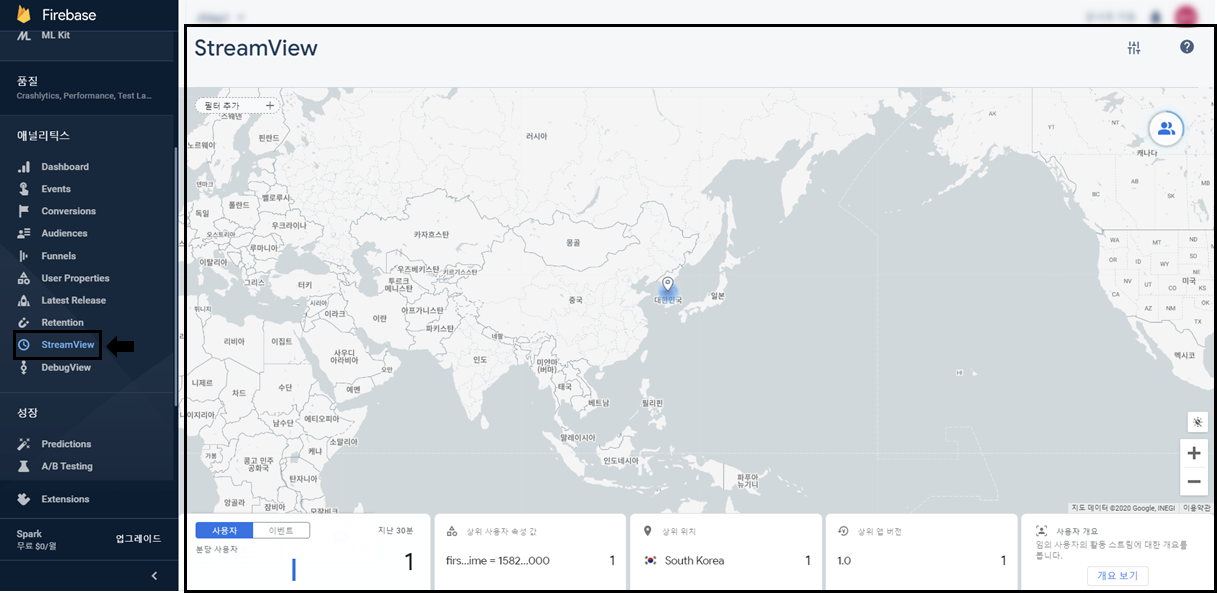The width and height of the screenshot is (1217, 593).
Task: Click the South Korea map location pin
Action: (x=668, y=285)
